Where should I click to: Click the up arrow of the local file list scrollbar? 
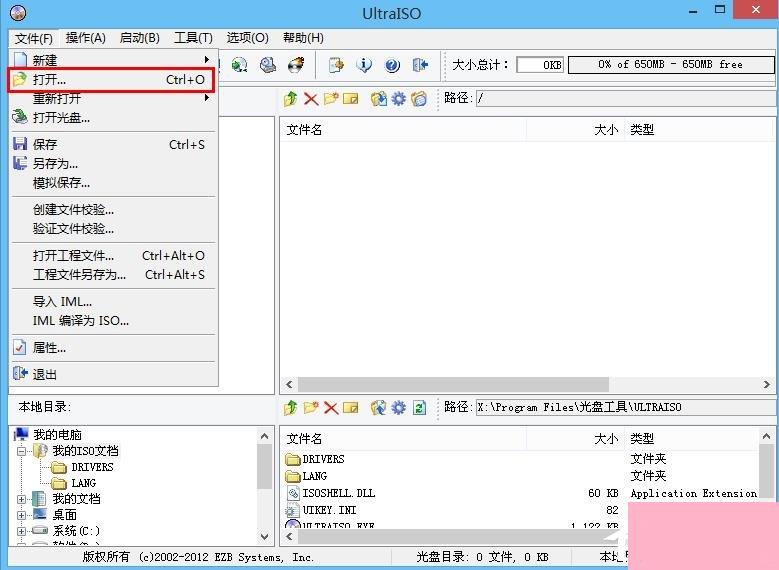click(766, 436)
